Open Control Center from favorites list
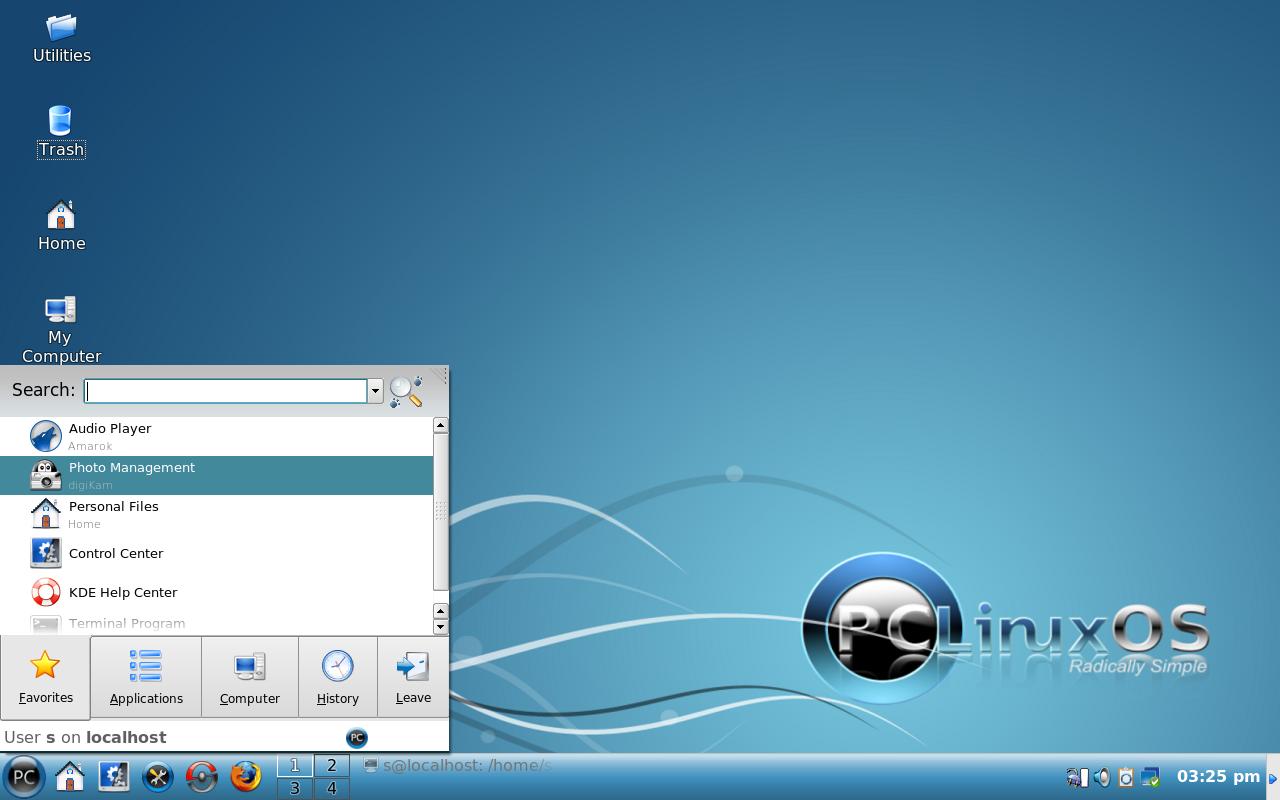This screenshot has height=800, width=1280. pyautogui.click(x=217, y=553)
